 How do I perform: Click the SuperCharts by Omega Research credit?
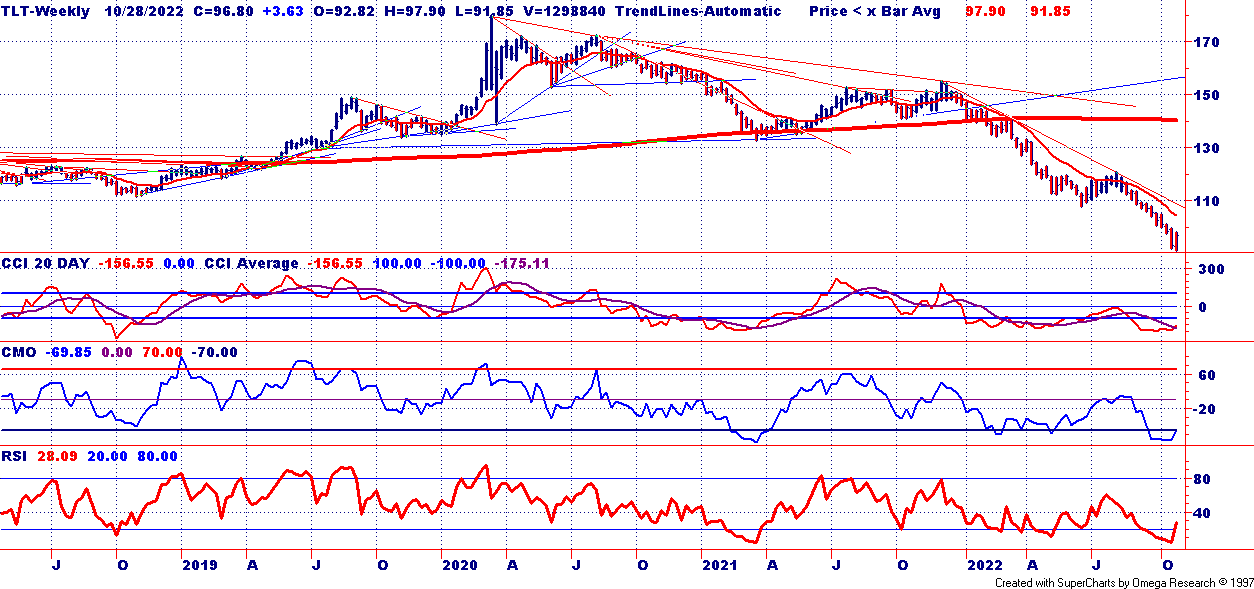click(x=1124, y=582)
